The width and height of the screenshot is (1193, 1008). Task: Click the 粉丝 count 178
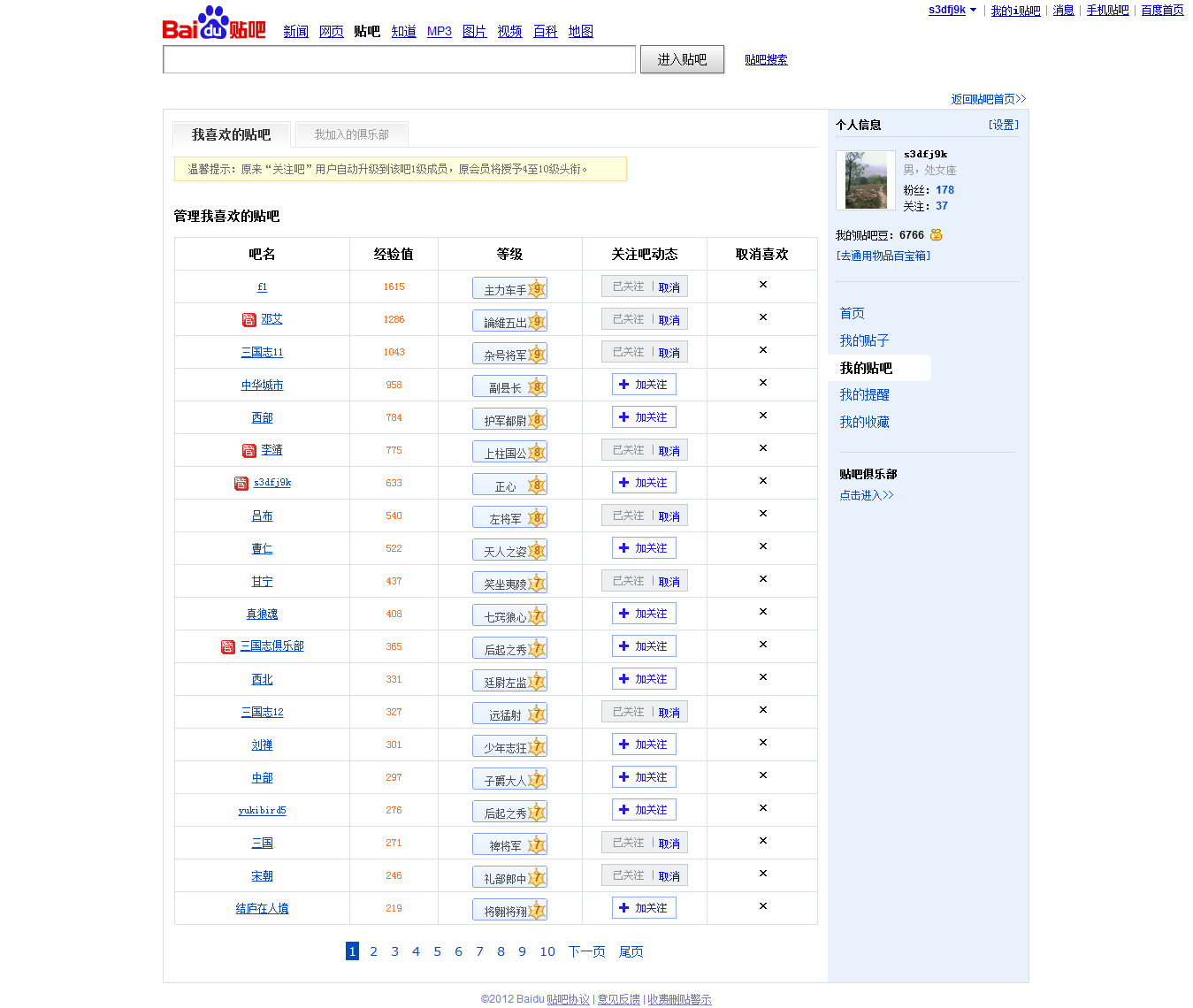tap(945, 190)
